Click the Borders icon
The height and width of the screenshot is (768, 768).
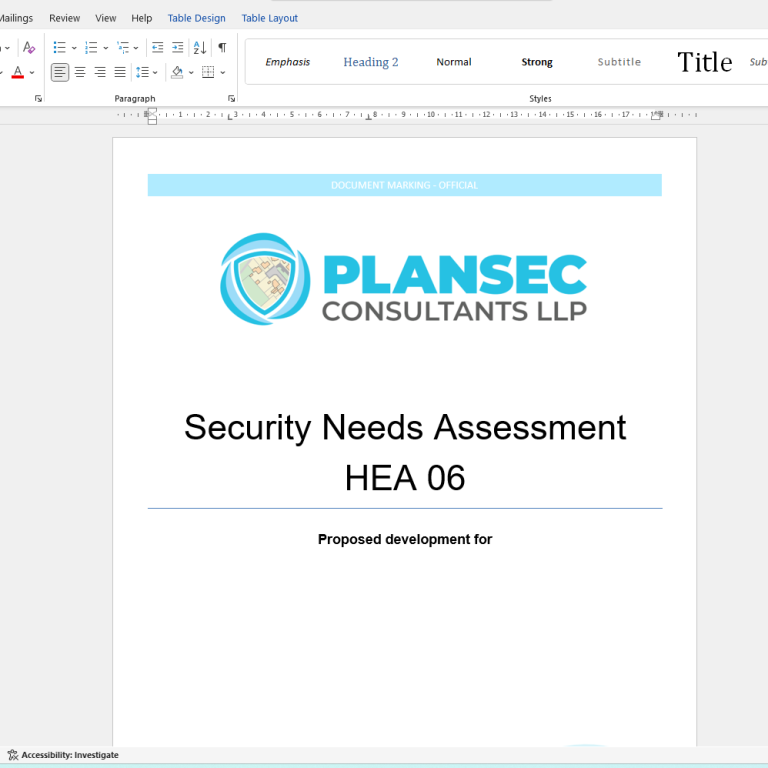208,72
